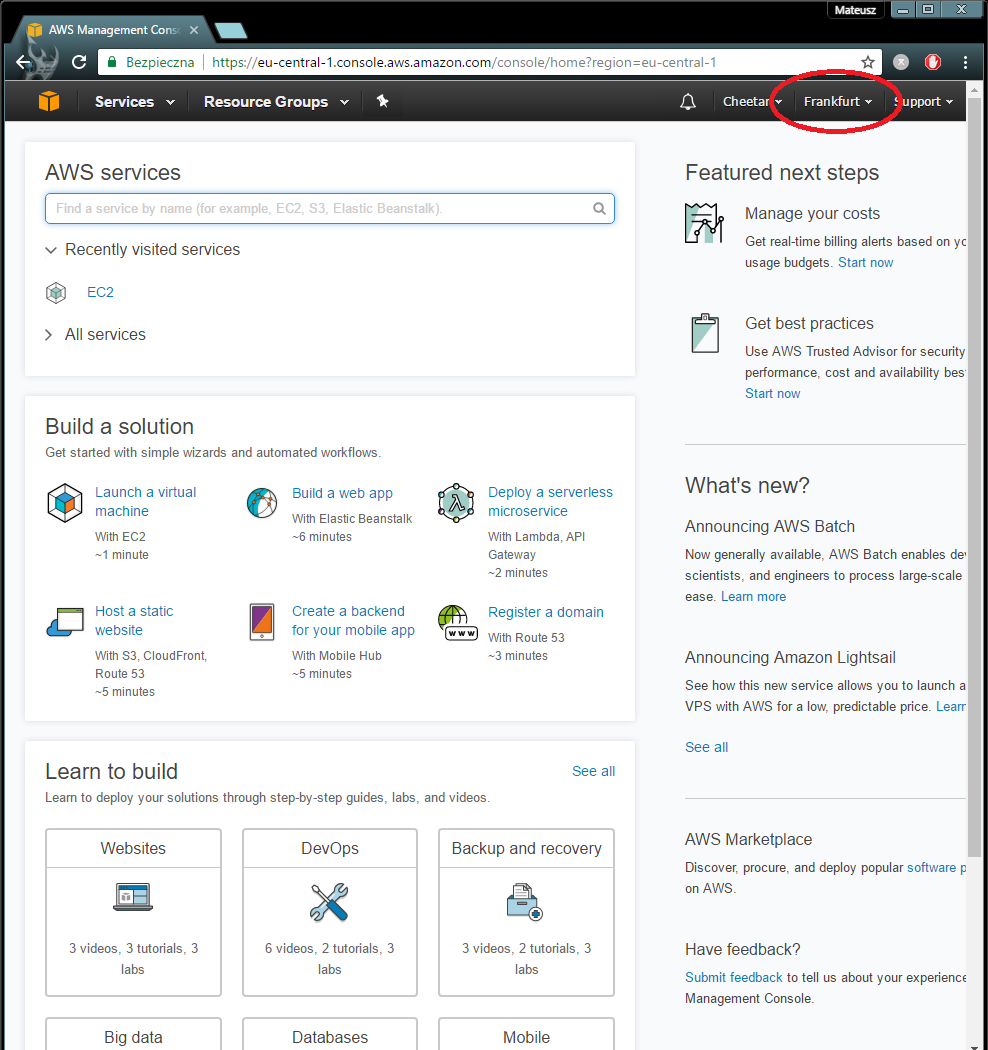Click the Websites laptop icon
Screen dimensions: 988x1050
click(x=133, y=897)
